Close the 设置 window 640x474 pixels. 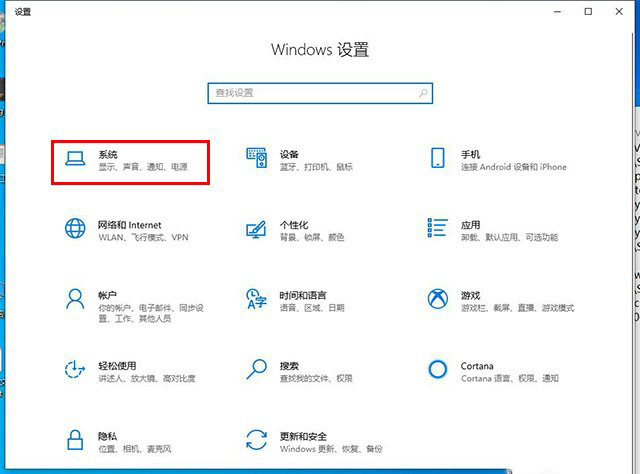point(619,12)
